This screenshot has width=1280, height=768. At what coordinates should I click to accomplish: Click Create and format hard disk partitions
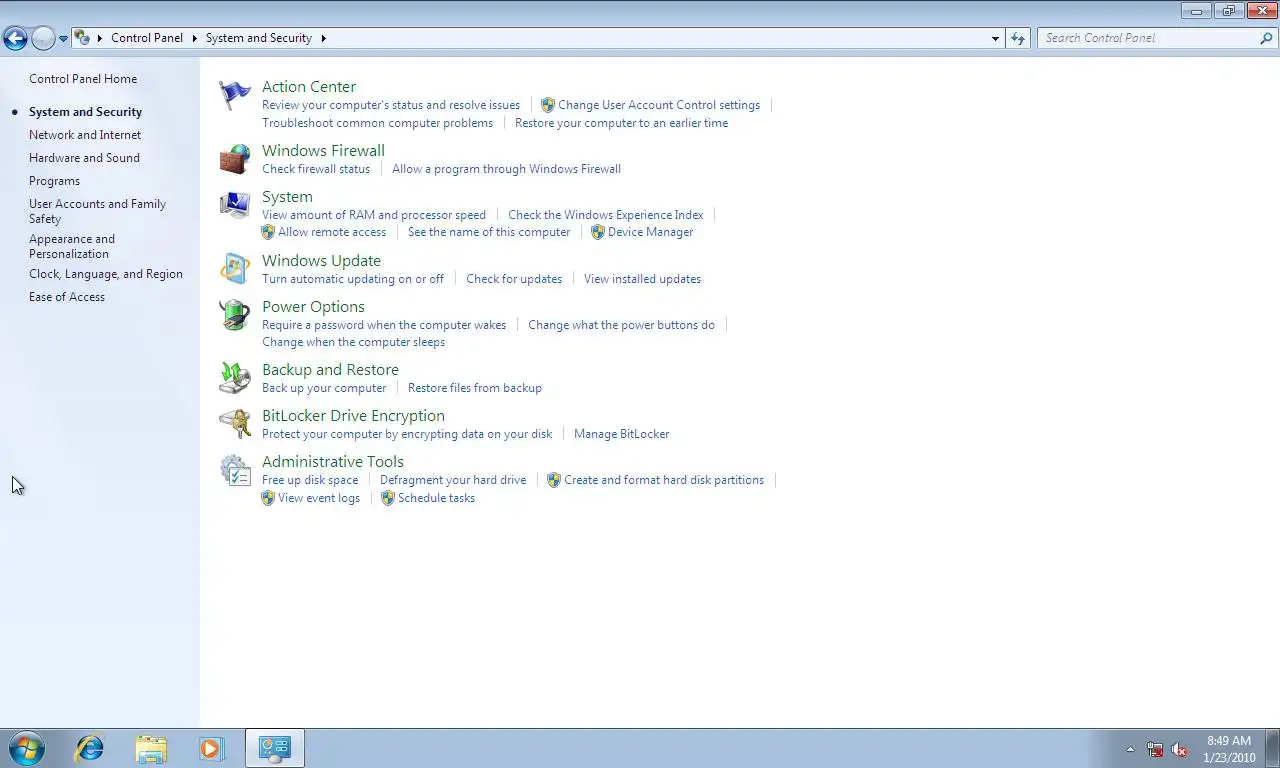tap(664, 480)
